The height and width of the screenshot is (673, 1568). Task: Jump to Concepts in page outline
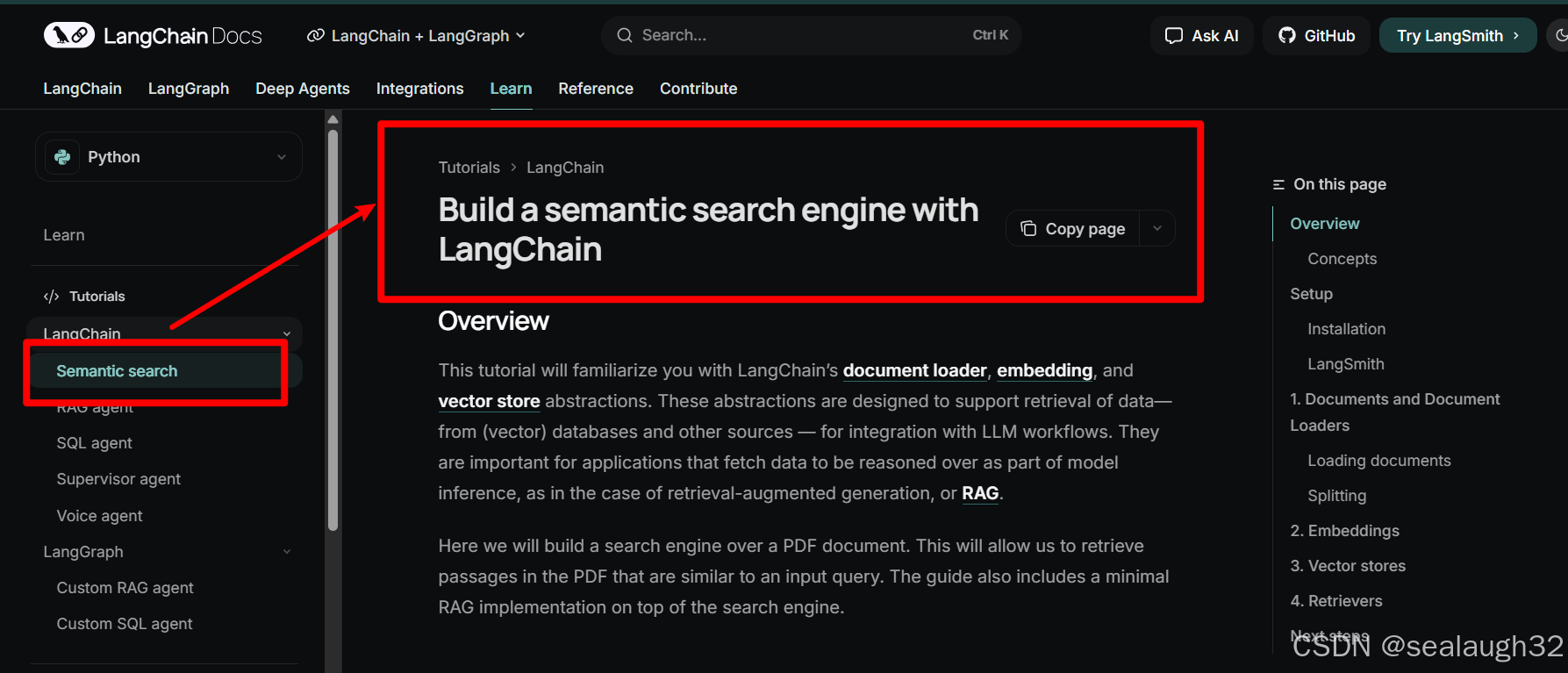(x=1342, y=259)
